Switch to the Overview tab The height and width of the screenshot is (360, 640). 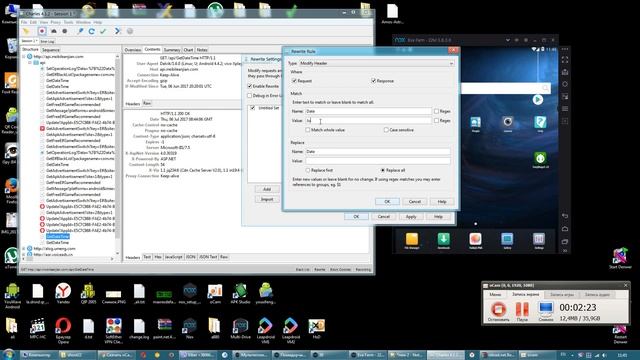click(133, 50)
